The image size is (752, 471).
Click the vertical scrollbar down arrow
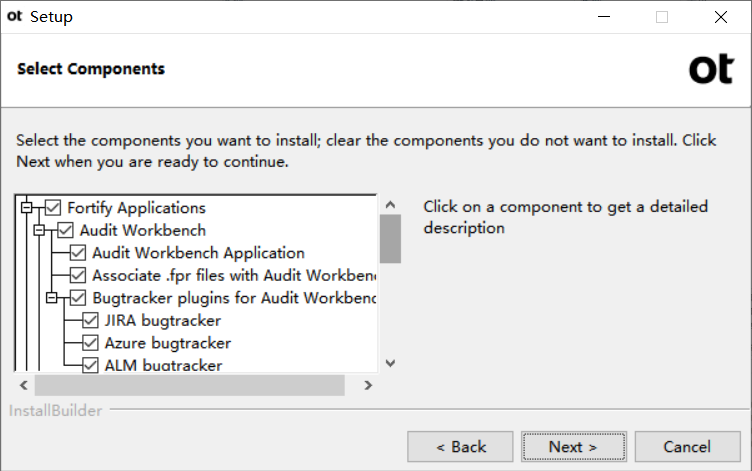tap(390, 363)
